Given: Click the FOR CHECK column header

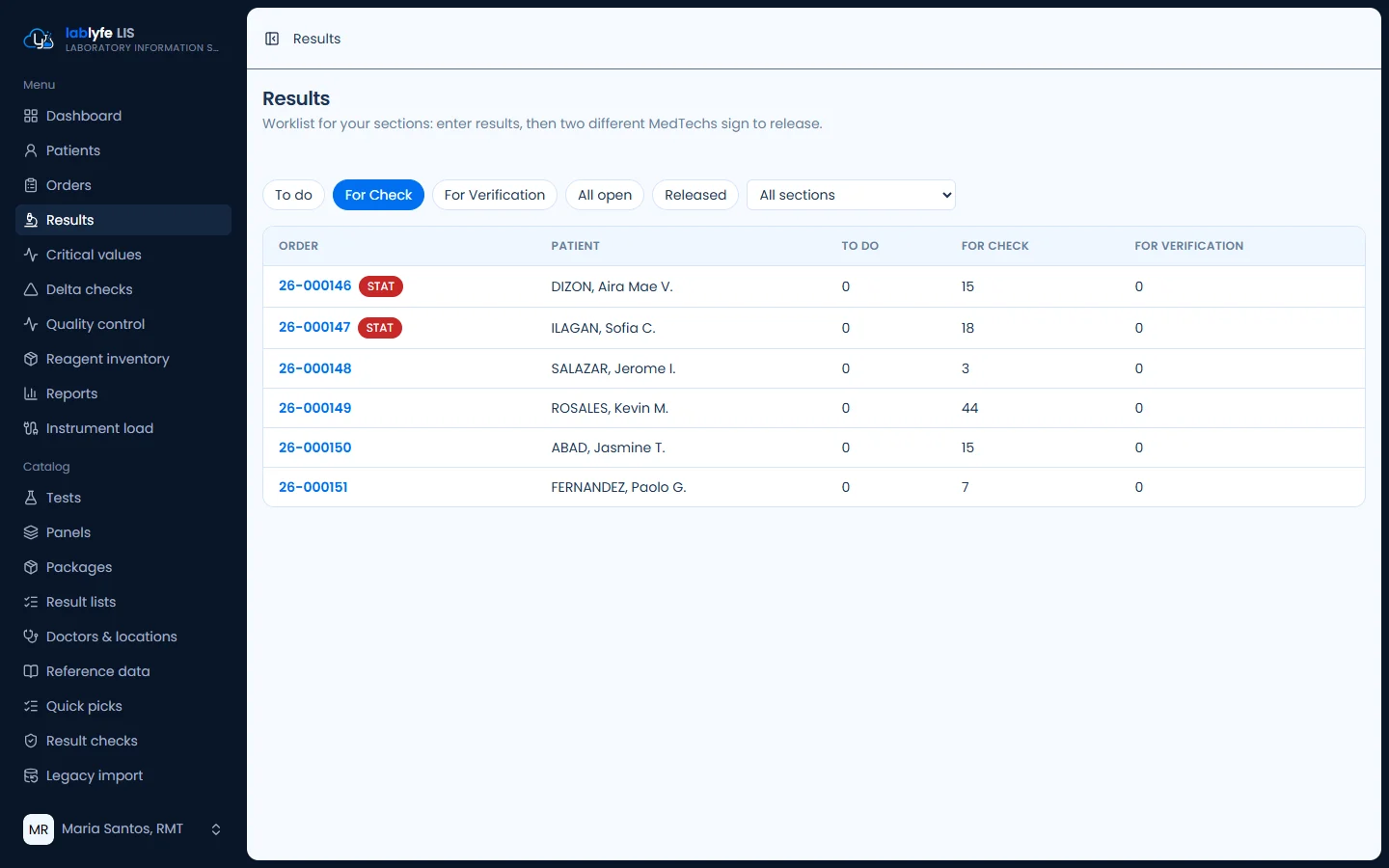Looking at the screenshot, I should pyautogui.click(x=994, y=246).
